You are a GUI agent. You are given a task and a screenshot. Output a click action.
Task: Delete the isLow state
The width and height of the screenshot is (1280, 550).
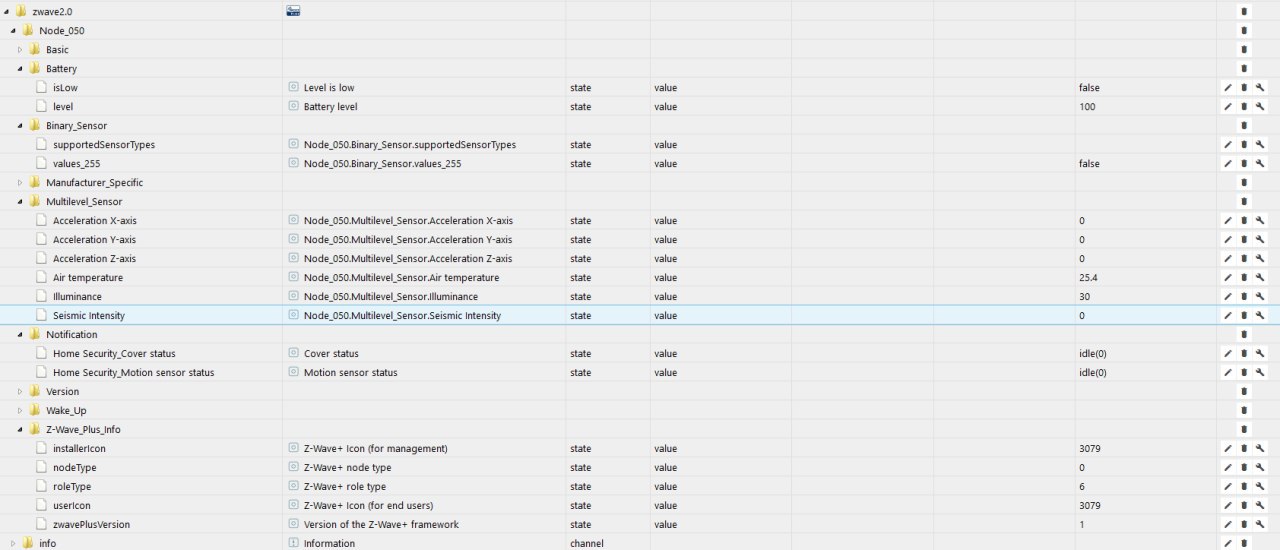[x=1244, y=88]
